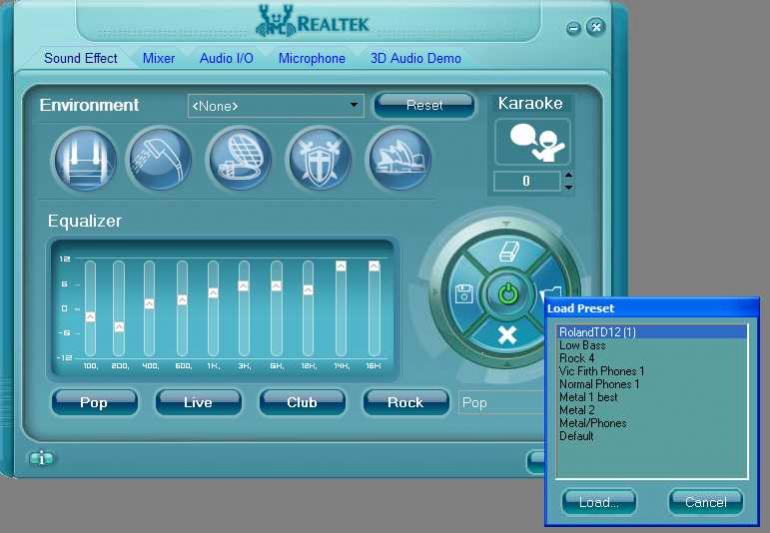The height and width of the screenshot is (533, 770).
Task: Select the Opera House environment icon
Action: coord(399,160)
